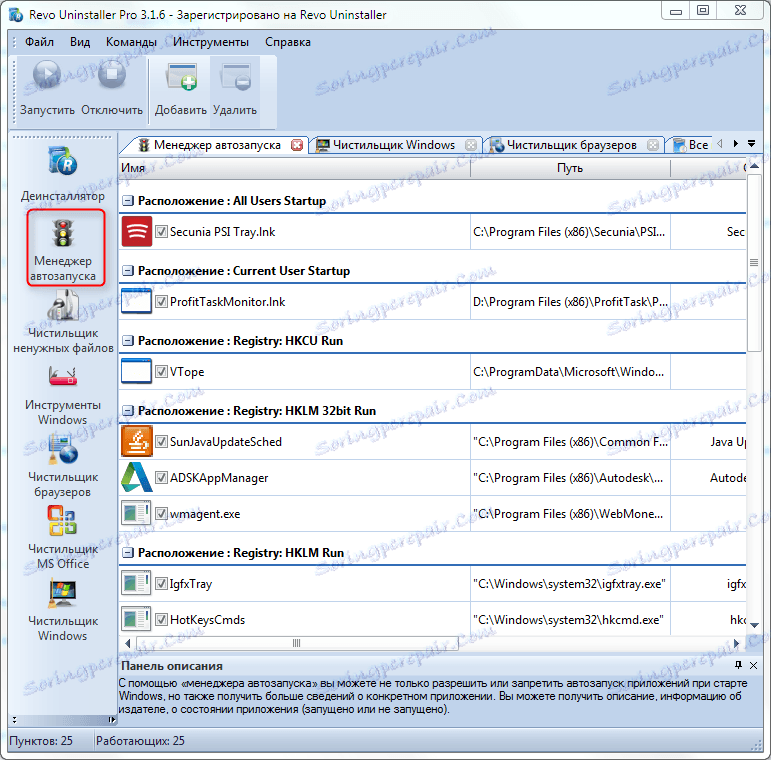The width and height of the screenshot is (771, 760).
Task: Close the Чистильщик Windows tab
Action: click(x=471, y=145)
